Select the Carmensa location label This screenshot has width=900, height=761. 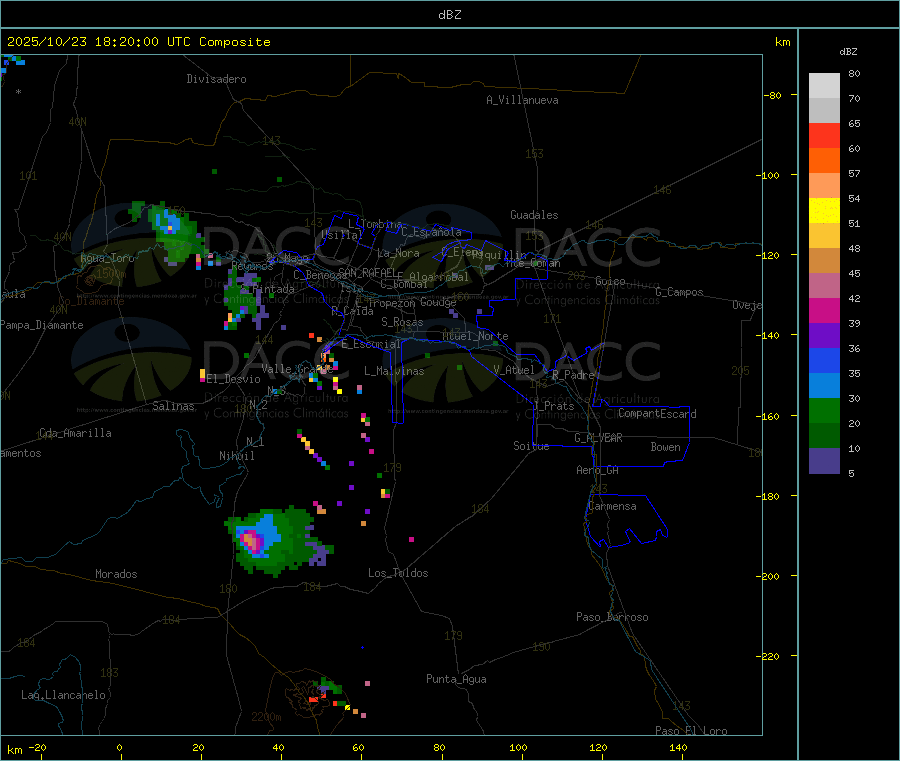(x=612, y=506)
